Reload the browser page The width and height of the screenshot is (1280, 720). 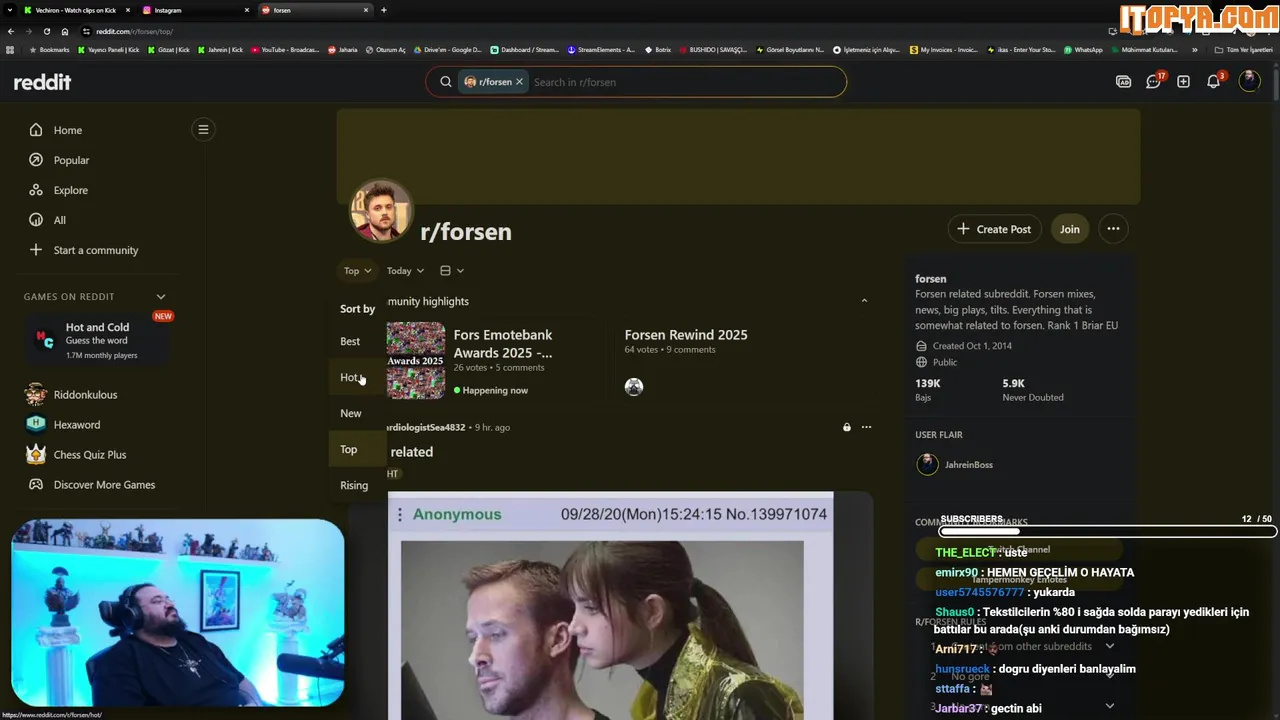(x=46, y=31)
